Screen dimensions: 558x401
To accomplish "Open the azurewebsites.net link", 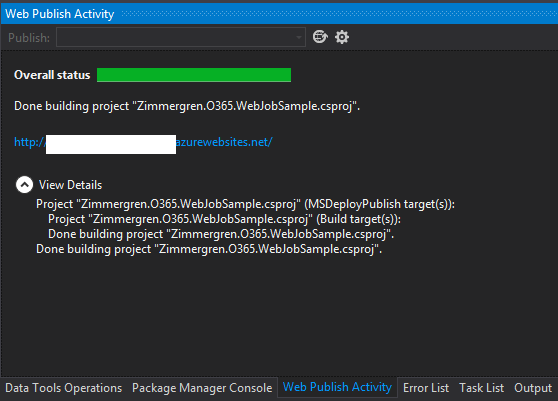I will pyautogui.click(x=143, y=142).
